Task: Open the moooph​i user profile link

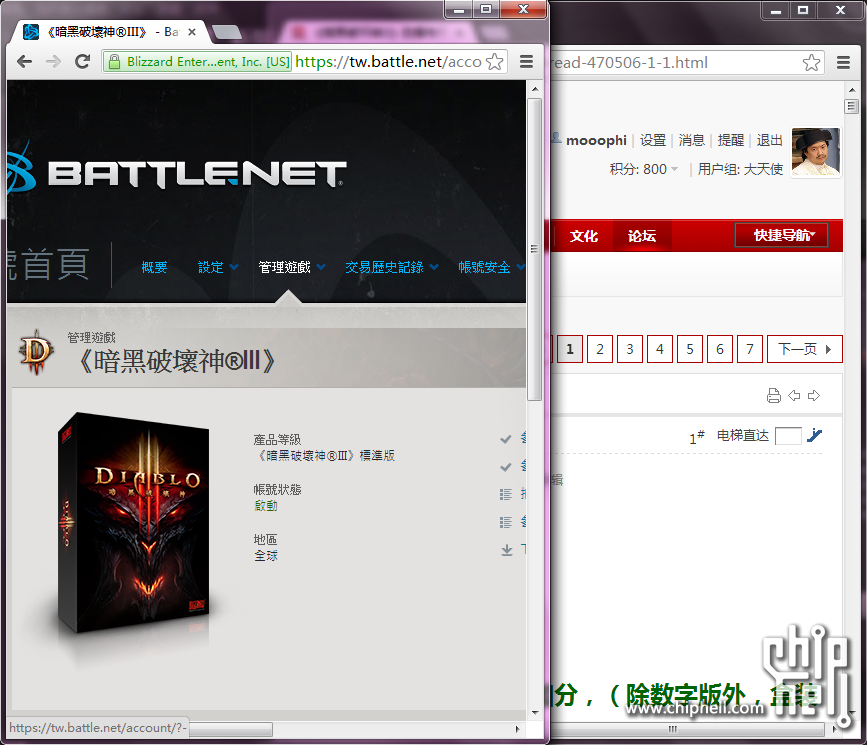Action: [596, 140]
